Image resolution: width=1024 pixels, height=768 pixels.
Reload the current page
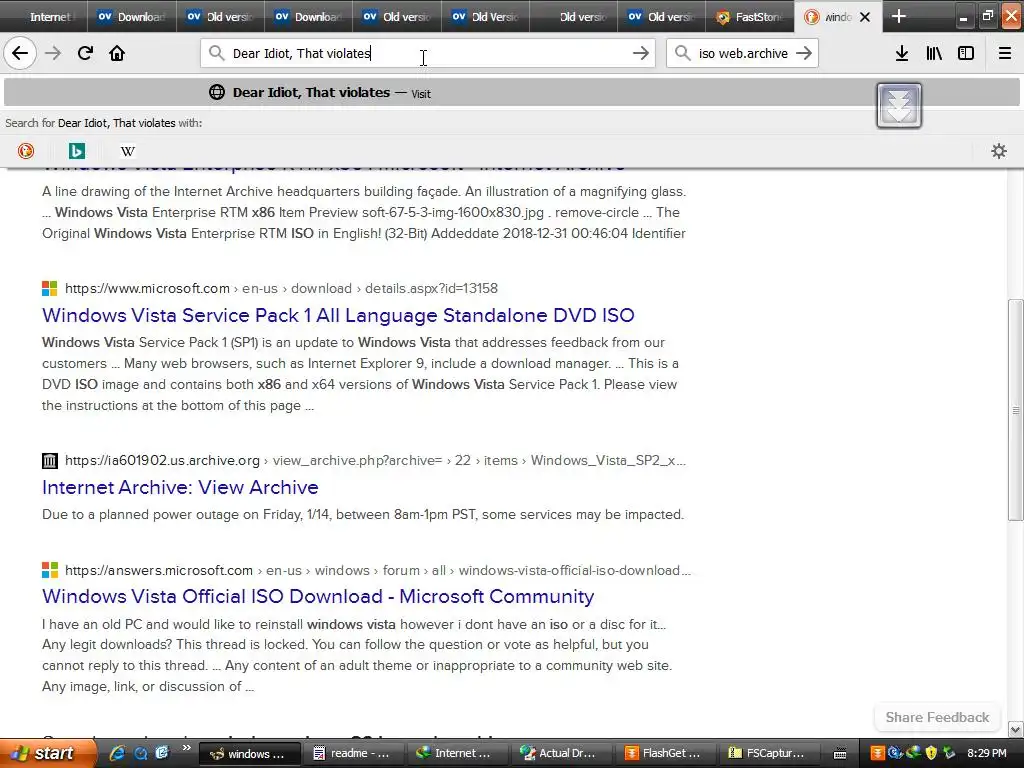pyautogui.click(x=85, y=53)
